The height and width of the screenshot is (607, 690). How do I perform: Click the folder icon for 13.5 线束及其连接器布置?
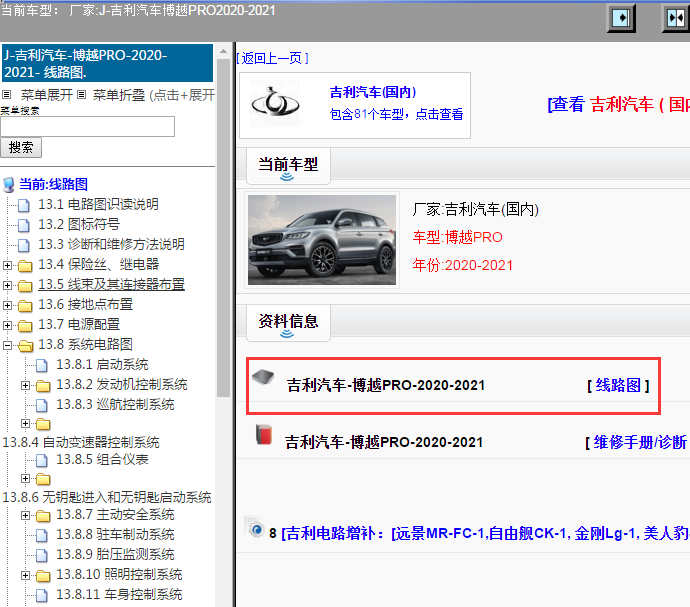click(x=25, y=286)
